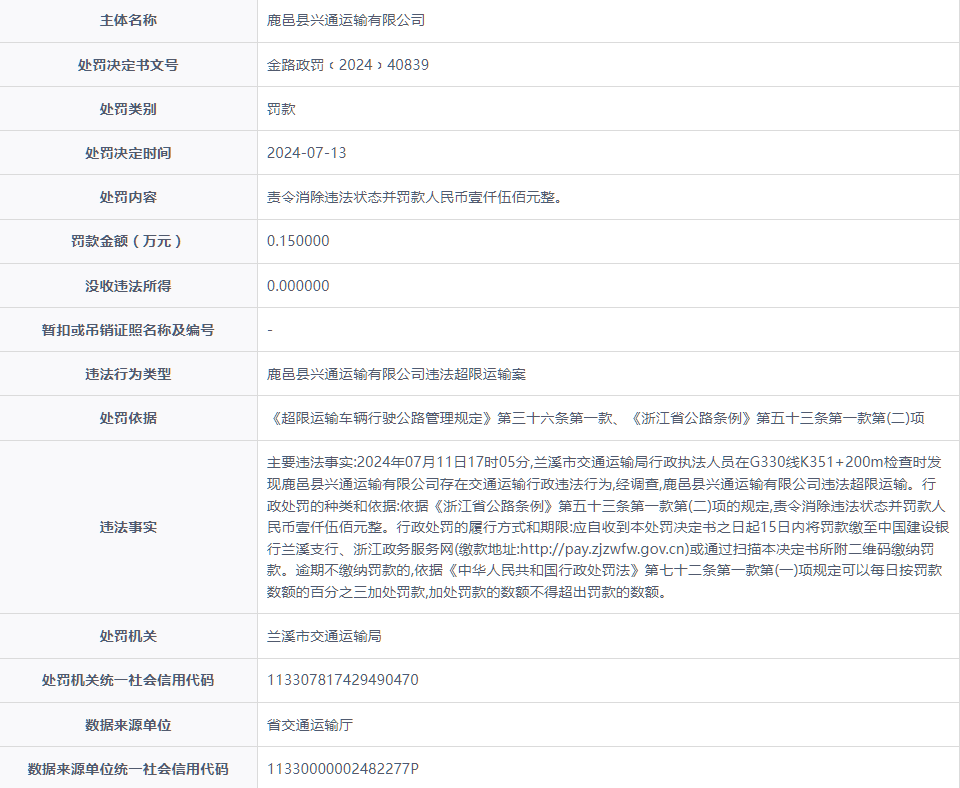Select the label 处罚机关
960x788 pixels.
click(x=128, y=636)
